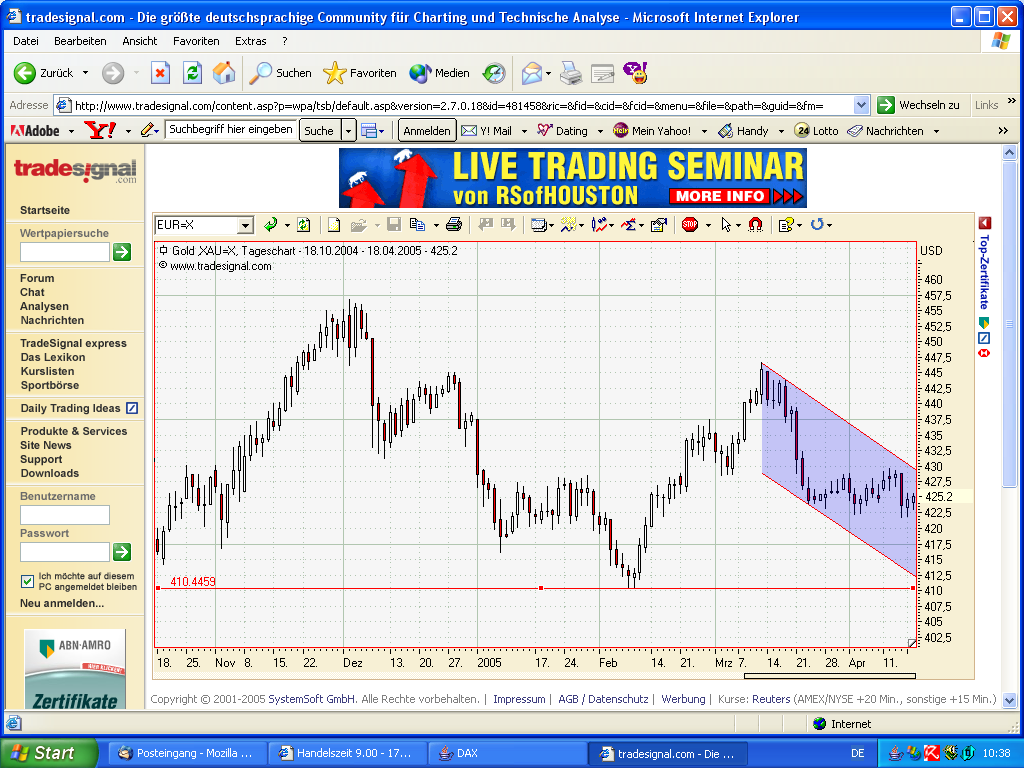Click the Yahoo Messenger smiley icon
Image resolution: width=1024 pixels, height=768 pixels.
(x=635, y=72)
